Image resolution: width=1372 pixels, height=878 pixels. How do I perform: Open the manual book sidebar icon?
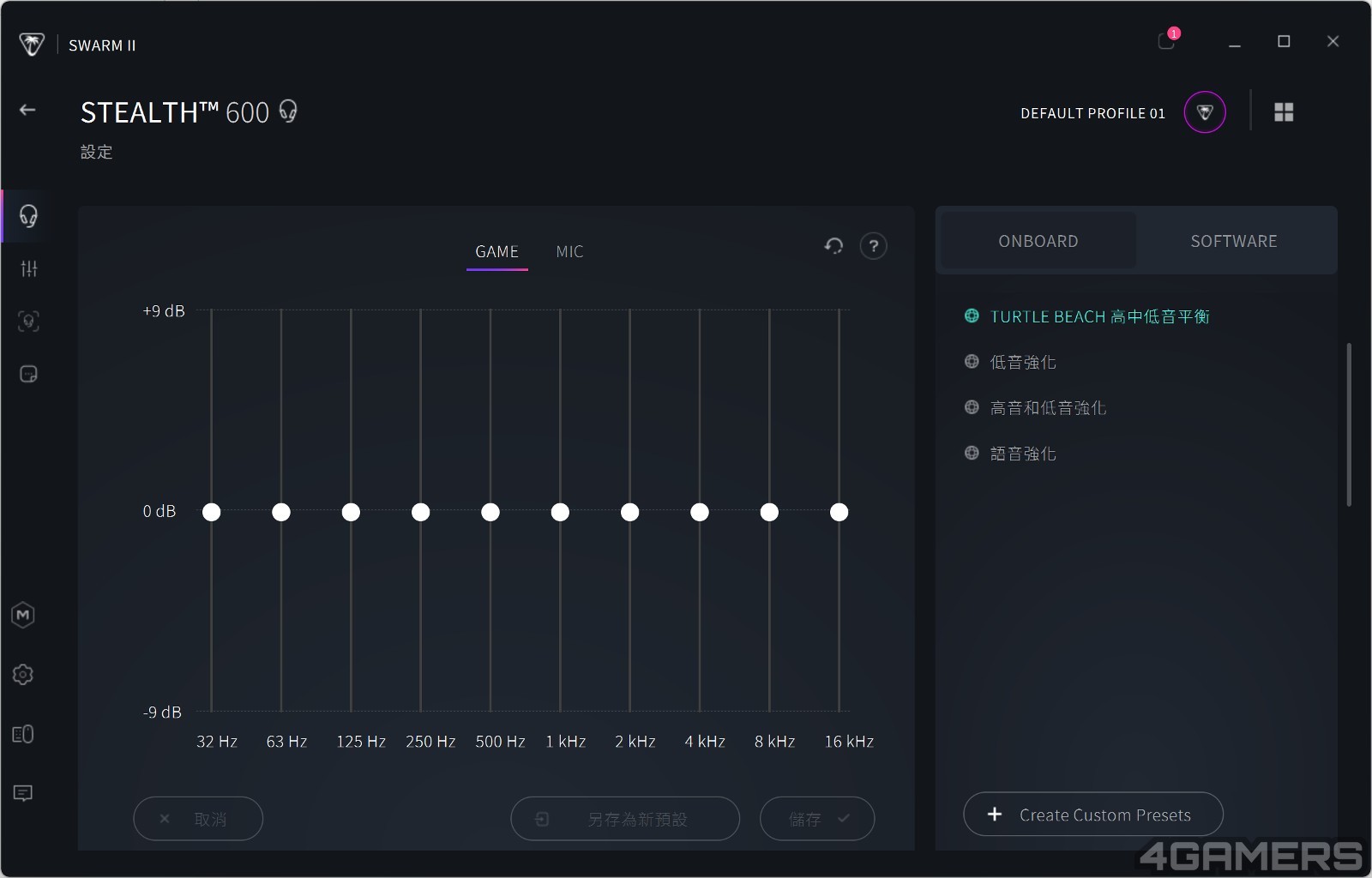pos(23,734)
